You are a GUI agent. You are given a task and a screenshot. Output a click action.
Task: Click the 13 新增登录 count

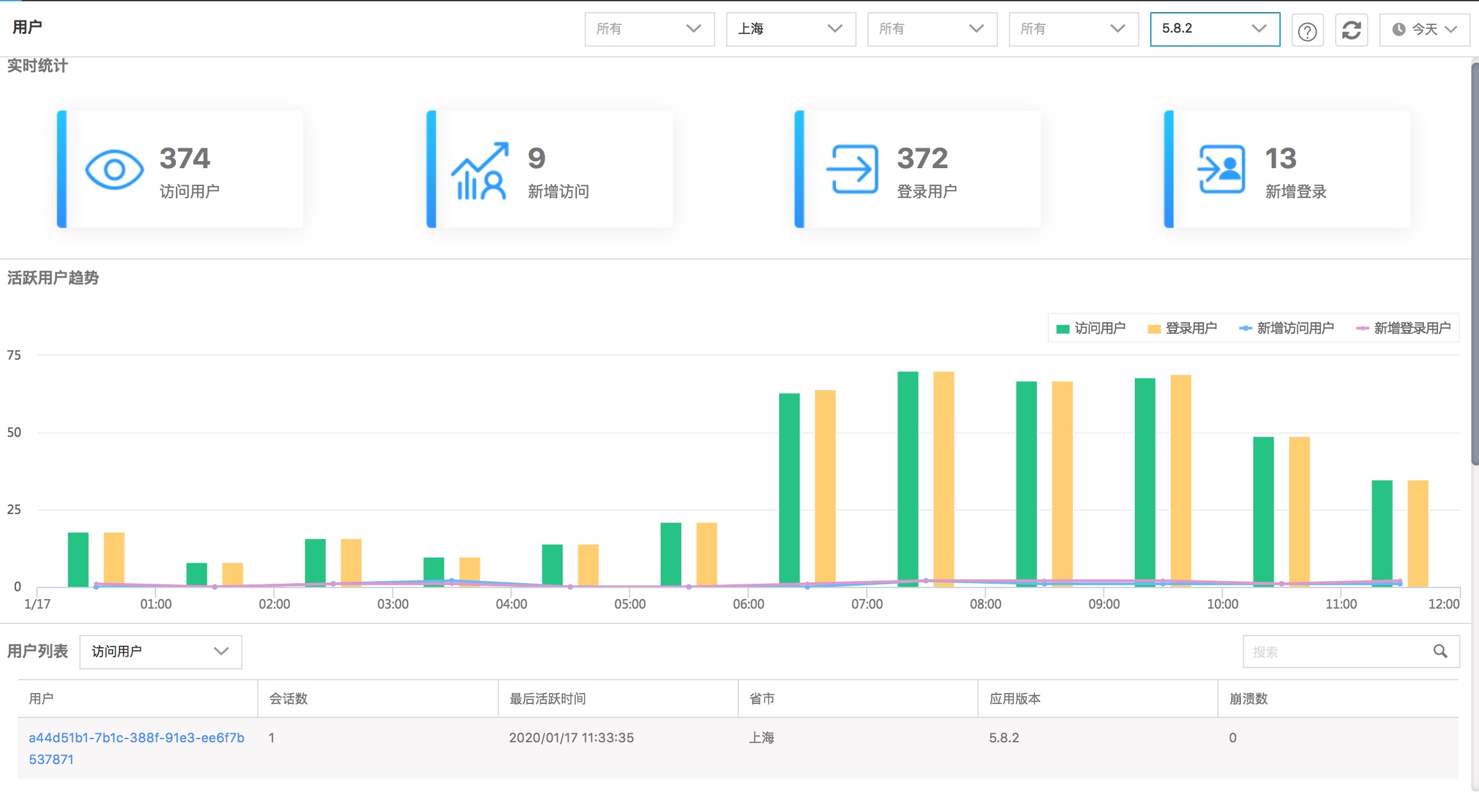pos(1281,158)
